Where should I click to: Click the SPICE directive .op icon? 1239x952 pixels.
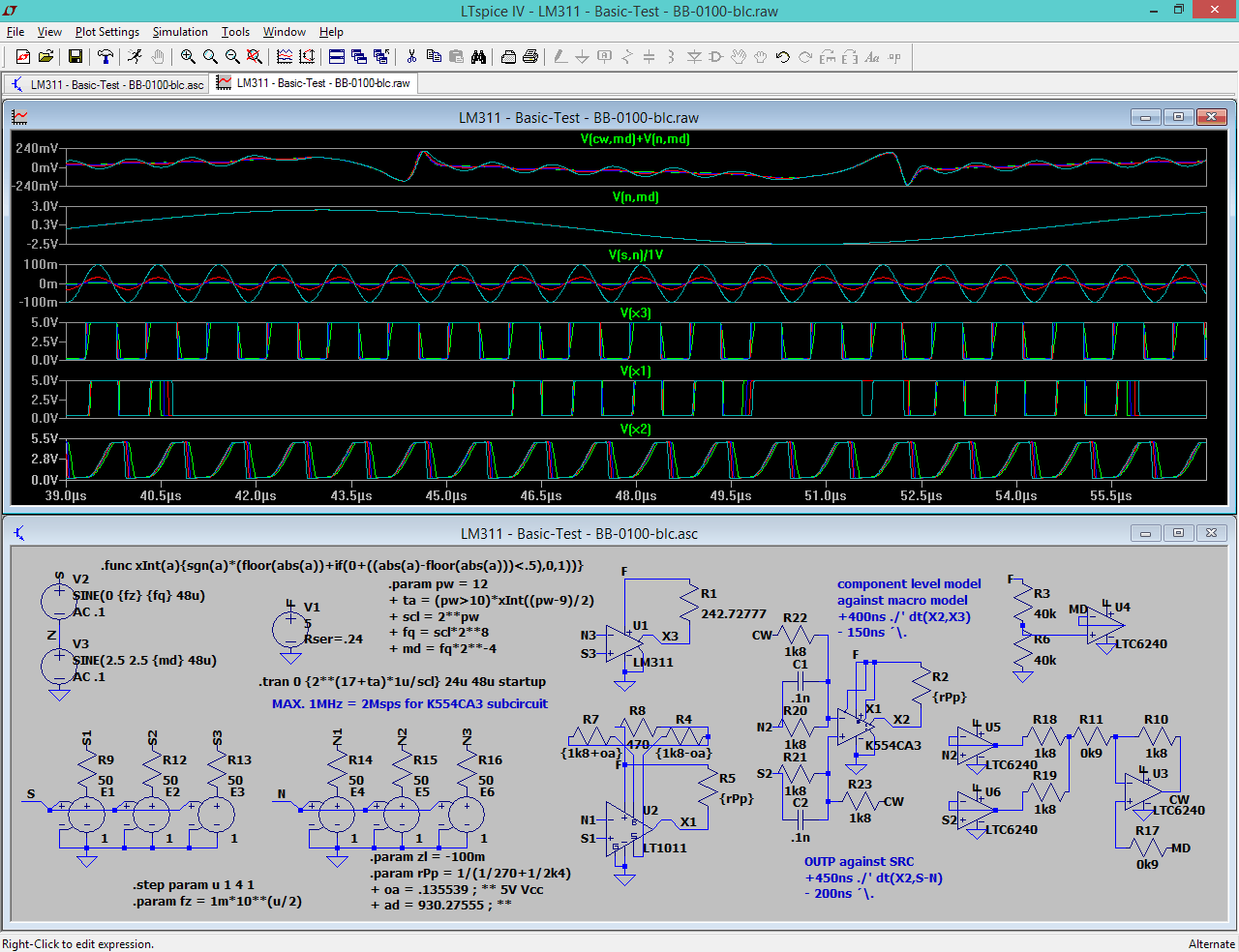[894, 57]
